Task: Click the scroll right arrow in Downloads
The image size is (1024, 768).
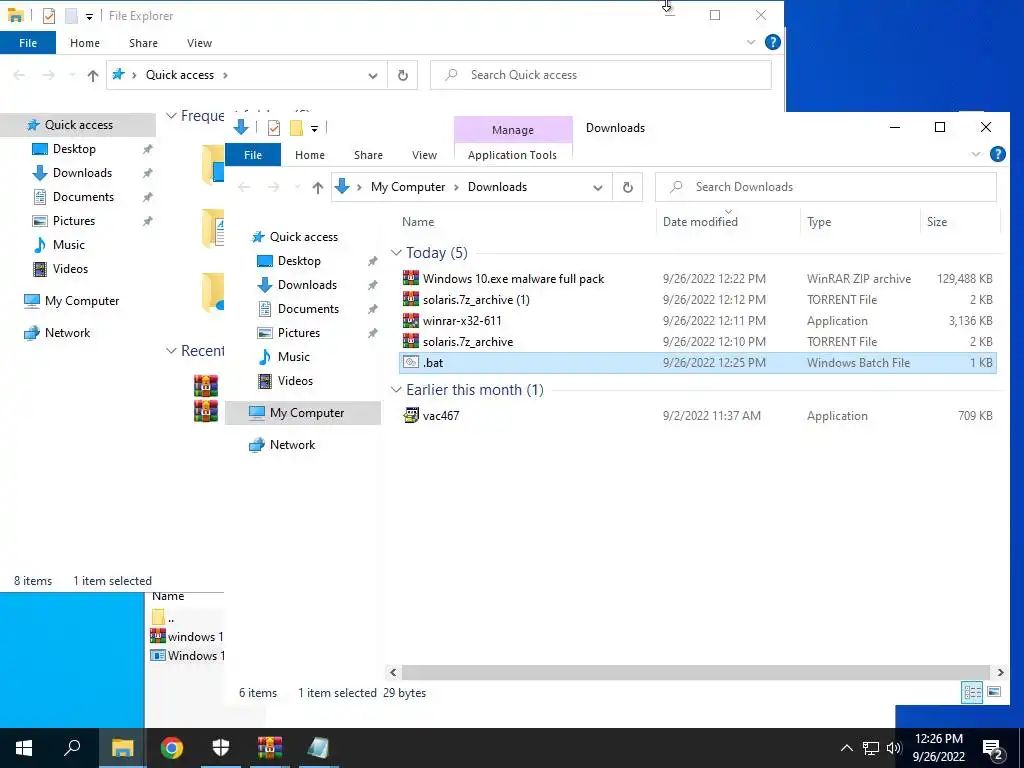Action: click(1000, 672)
